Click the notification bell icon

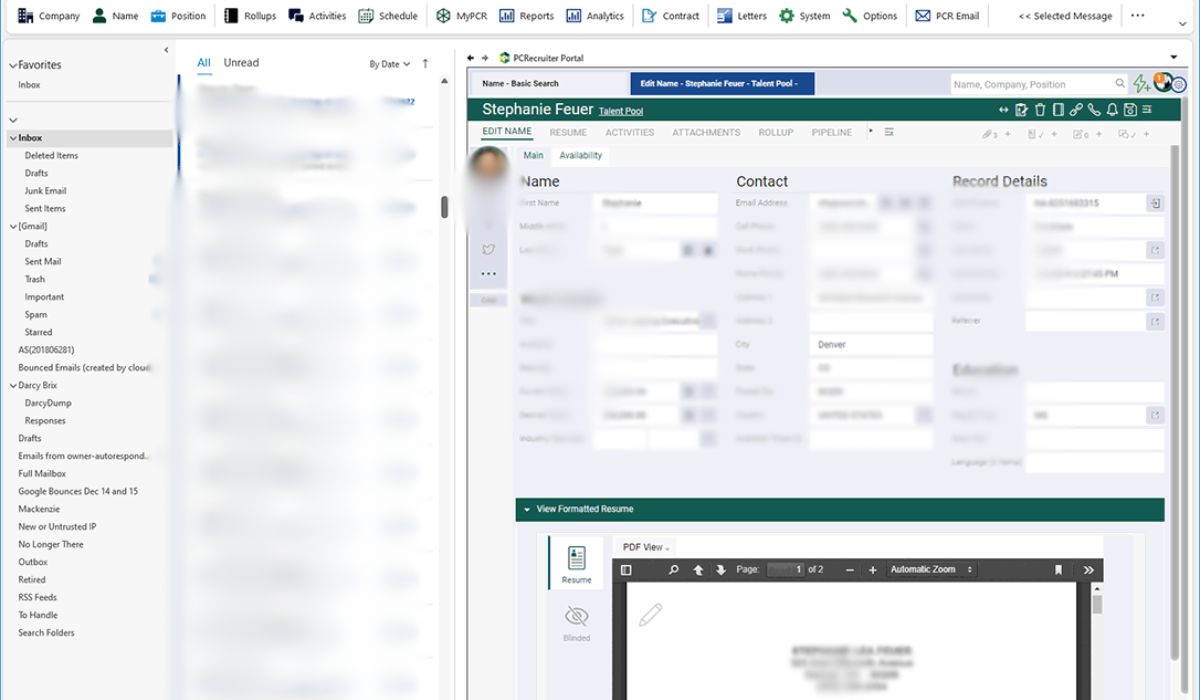(x=1112, y=110)
